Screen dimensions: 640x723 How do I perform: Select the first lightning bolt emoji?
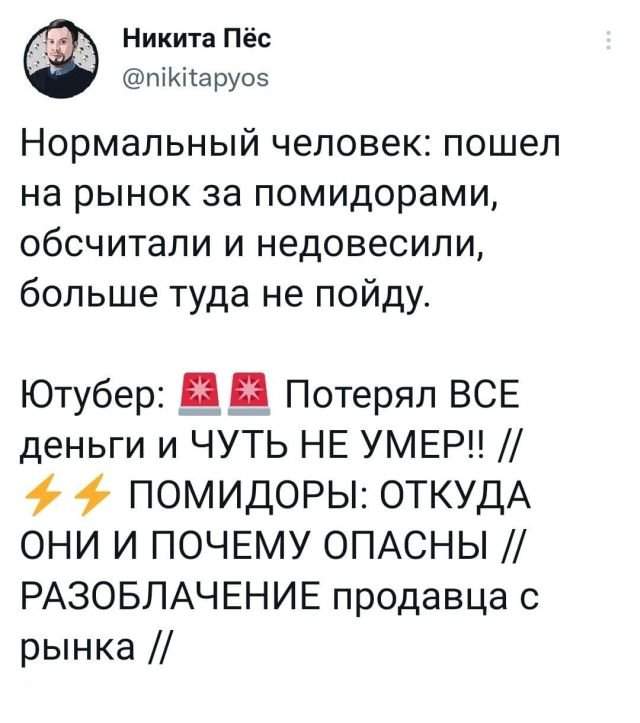pyautogui.click(x=41, y=495)
